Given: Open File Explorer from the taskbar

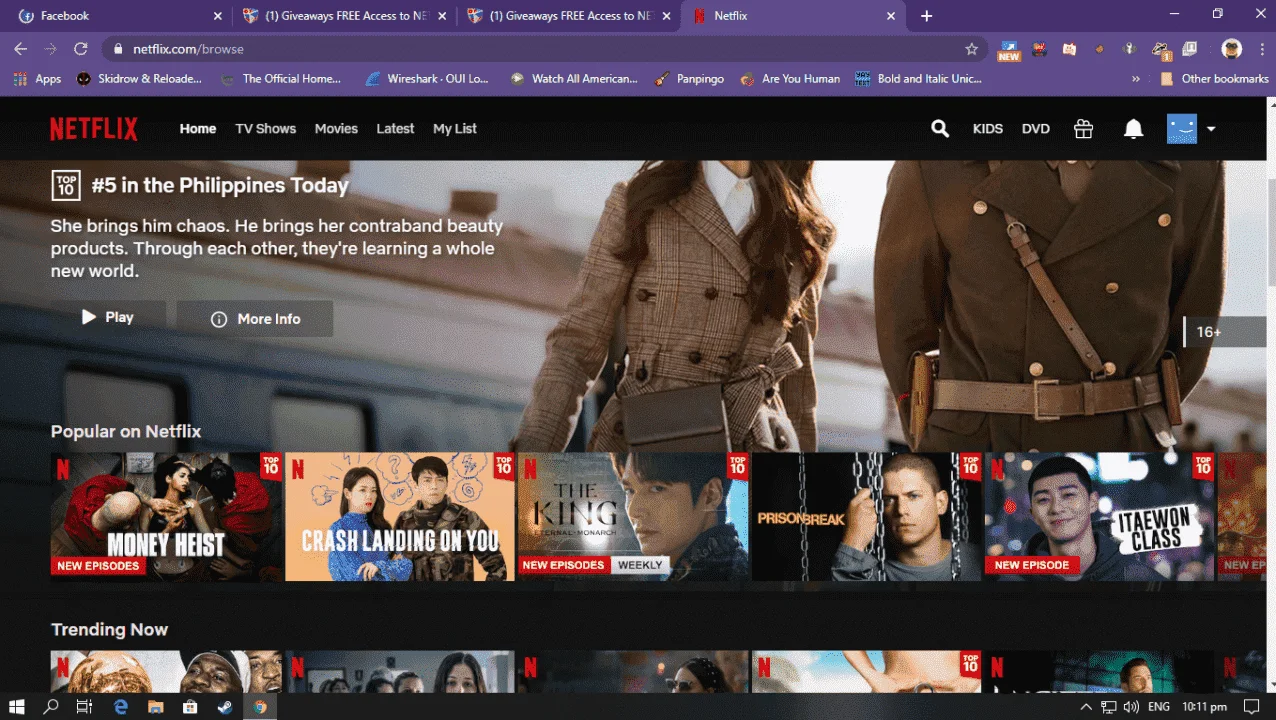Looking at the screenshot, I should [x=155, y=706].
